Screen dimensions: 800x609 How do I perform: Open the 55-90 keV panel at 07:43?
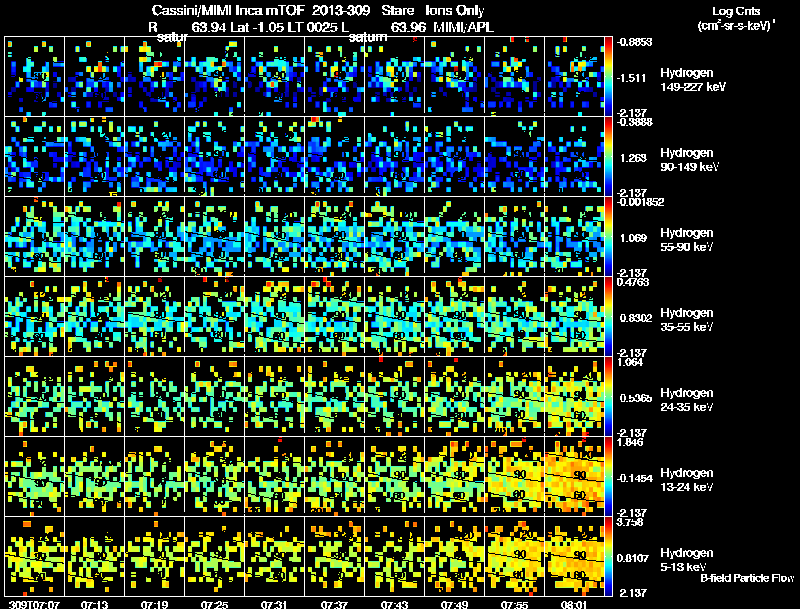(x=394, y=236)
